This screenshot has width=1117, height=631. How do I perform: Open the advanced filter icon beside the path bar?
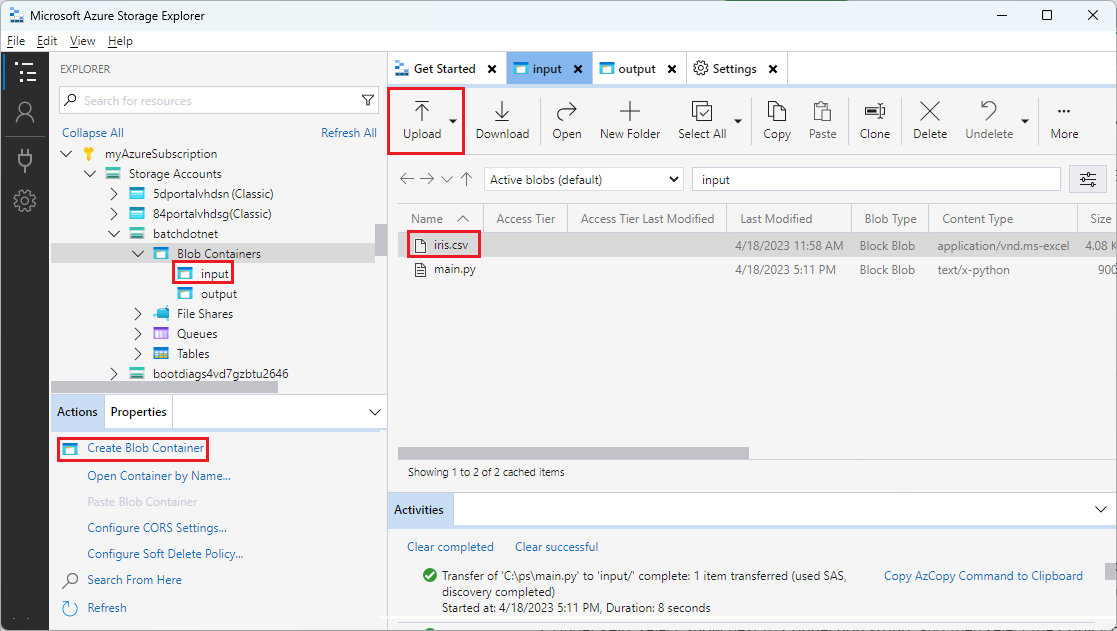pos(1089,178)
